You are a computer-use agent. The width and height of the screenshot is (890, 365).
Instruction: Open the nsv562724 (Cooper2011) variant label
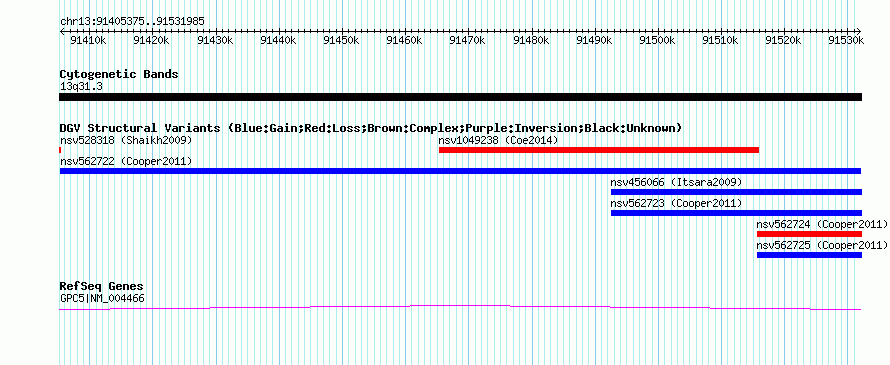pos(822,224)
